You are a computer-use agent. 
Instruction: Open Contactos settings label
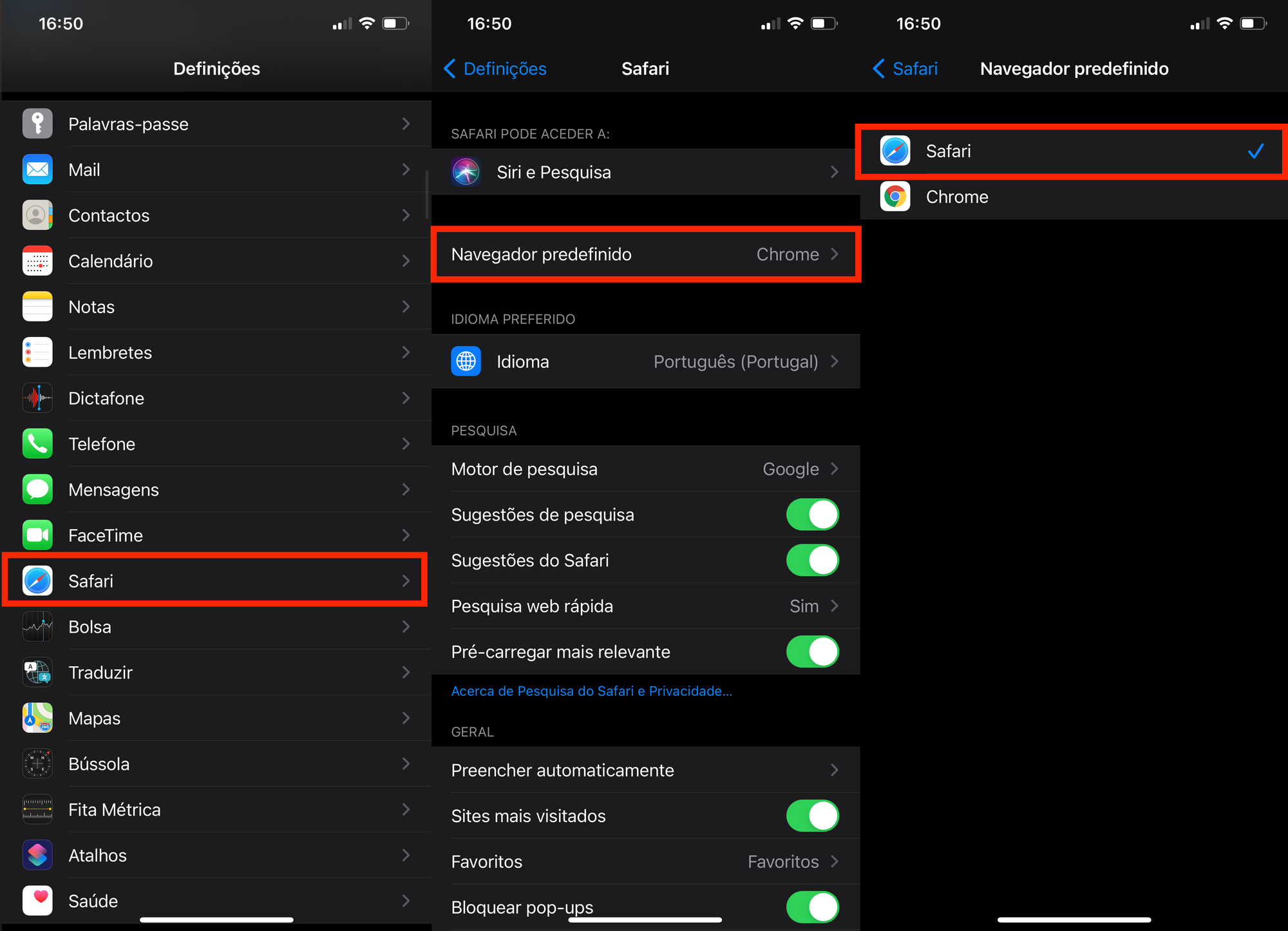109,215
